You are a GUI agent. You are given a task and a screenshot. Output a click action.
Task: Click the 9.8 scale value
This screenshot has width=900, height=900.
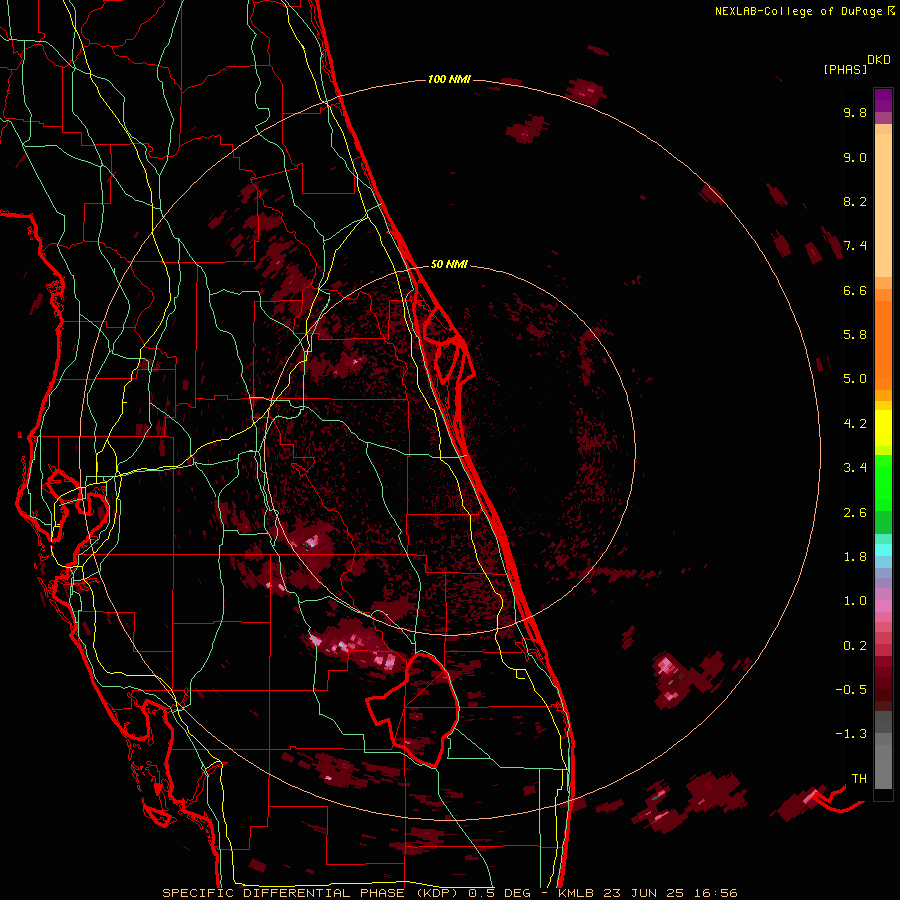(x=855, y=112)
